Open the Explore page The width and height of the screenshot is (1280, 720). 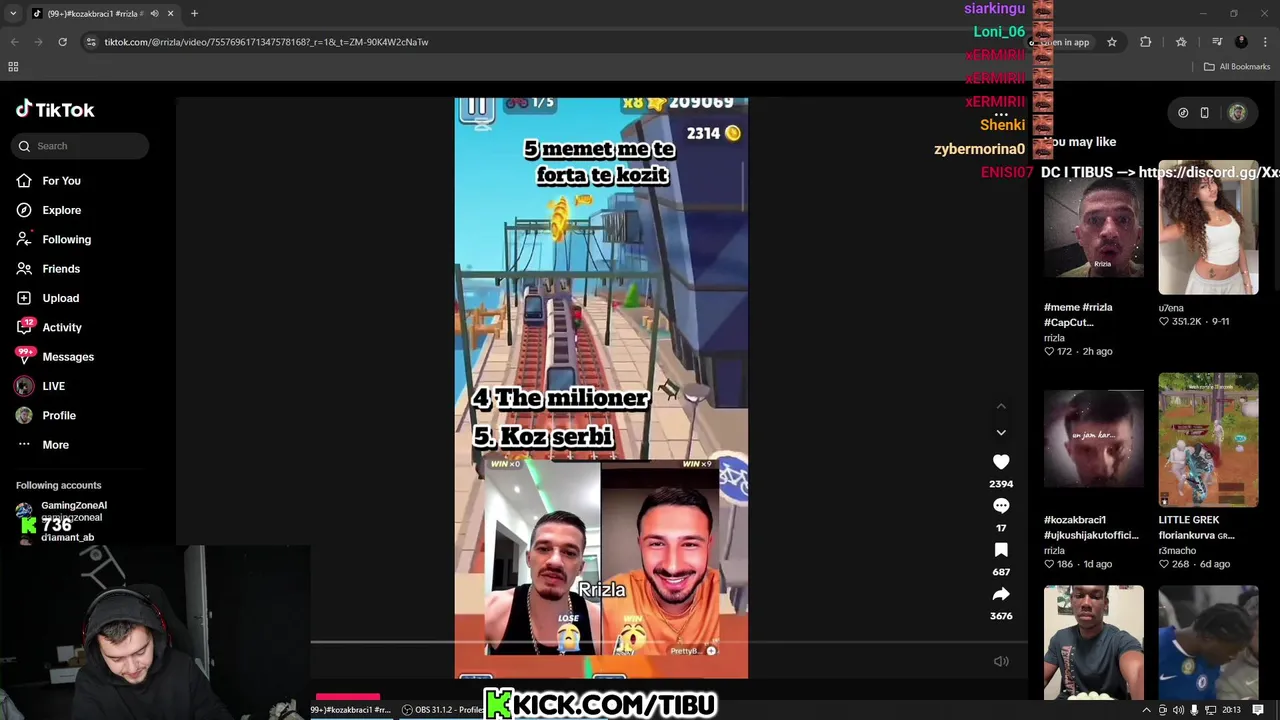pyautogui.click(x=49, y=210)
